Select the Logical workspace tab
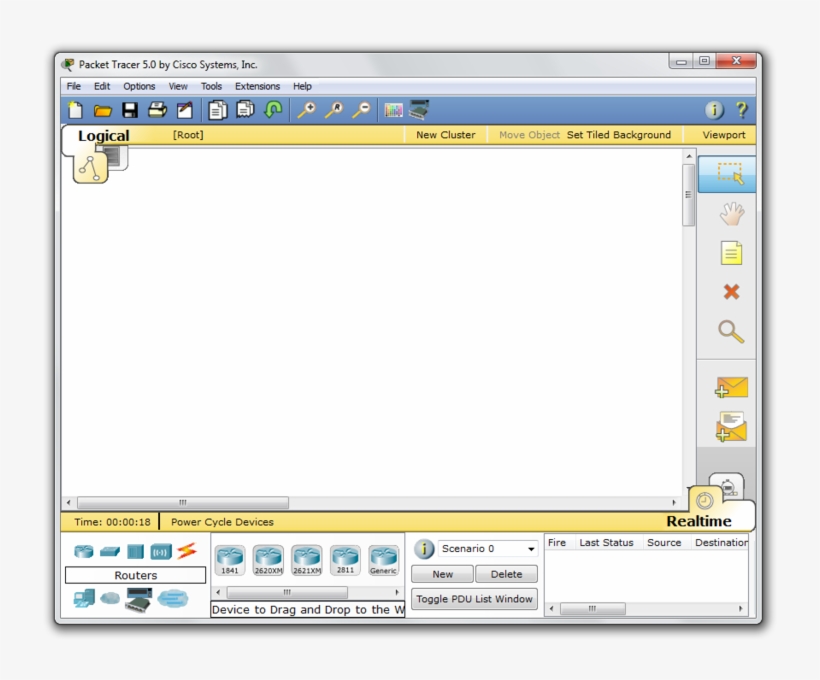Image resolution: width=820 pixels, height=680 pixels. click(103, 134)
